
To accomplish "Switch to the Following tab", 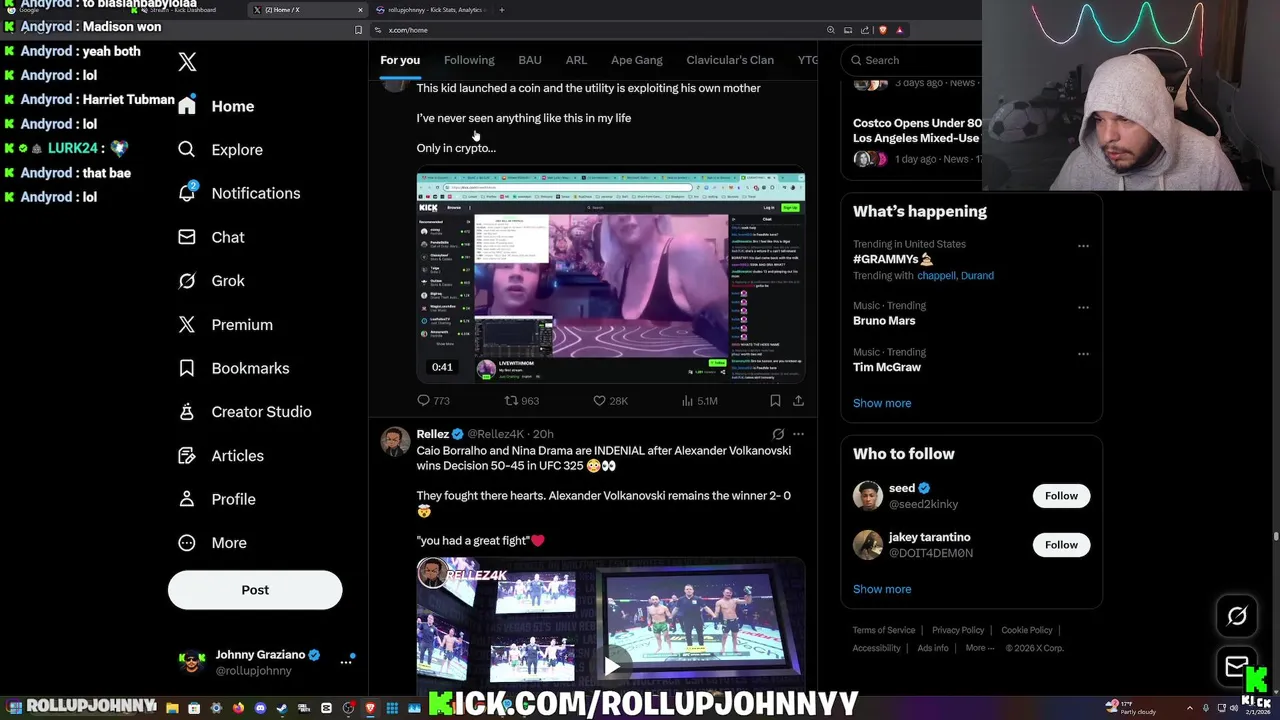I will point(469,60).
